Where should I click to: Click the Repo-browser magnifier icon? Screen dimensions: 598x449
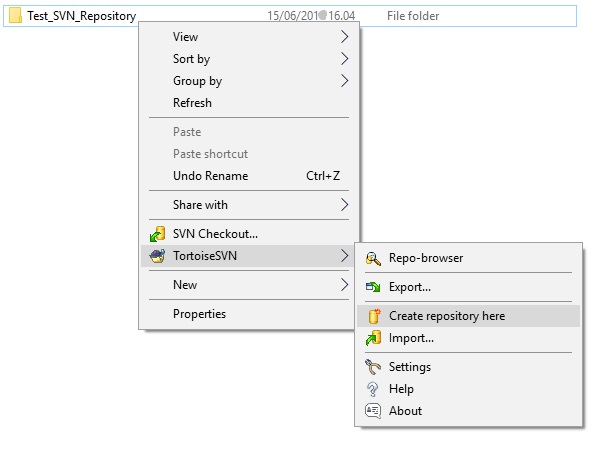373,258
